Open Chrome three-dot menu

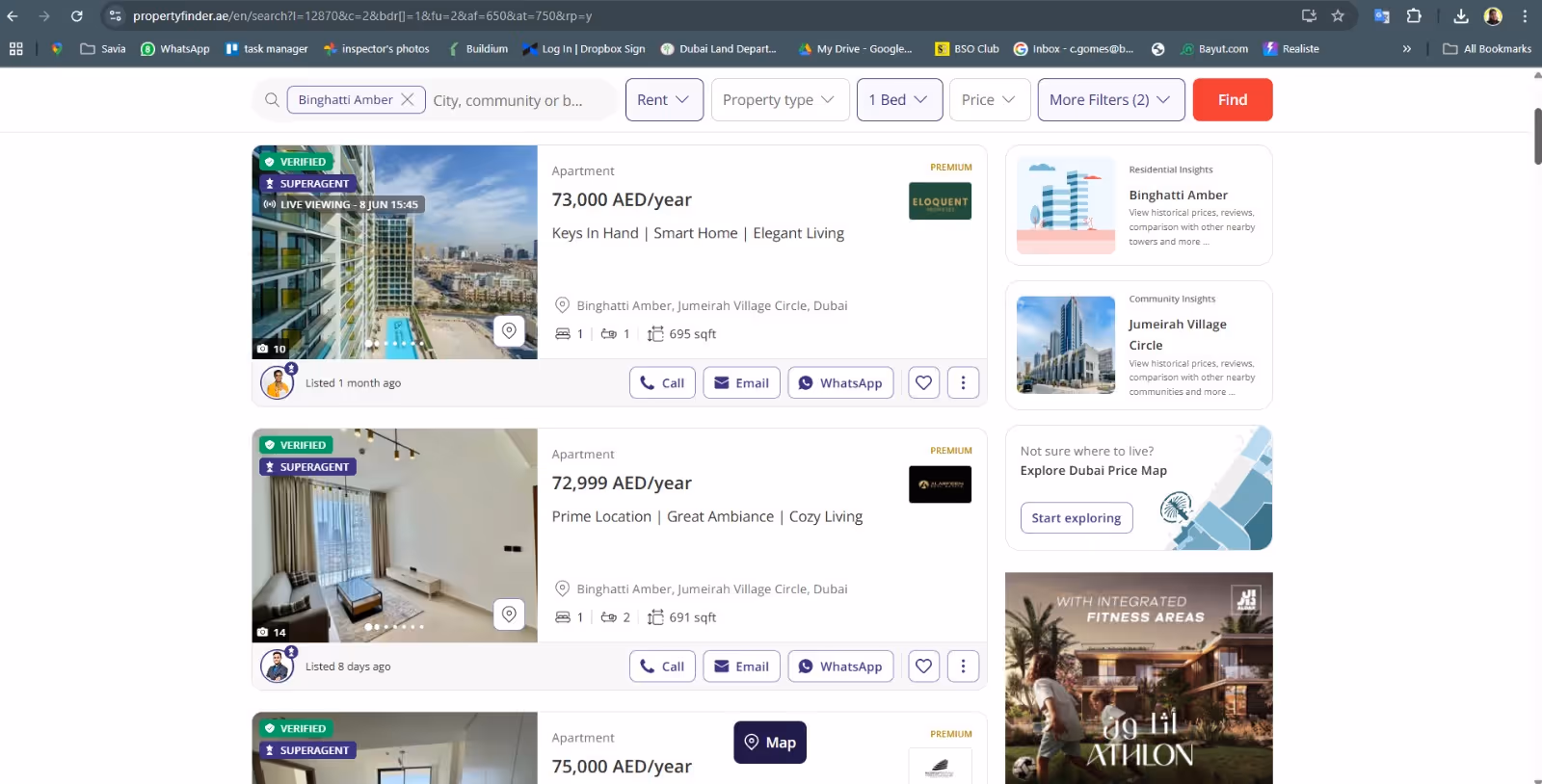pos(1525,15)
